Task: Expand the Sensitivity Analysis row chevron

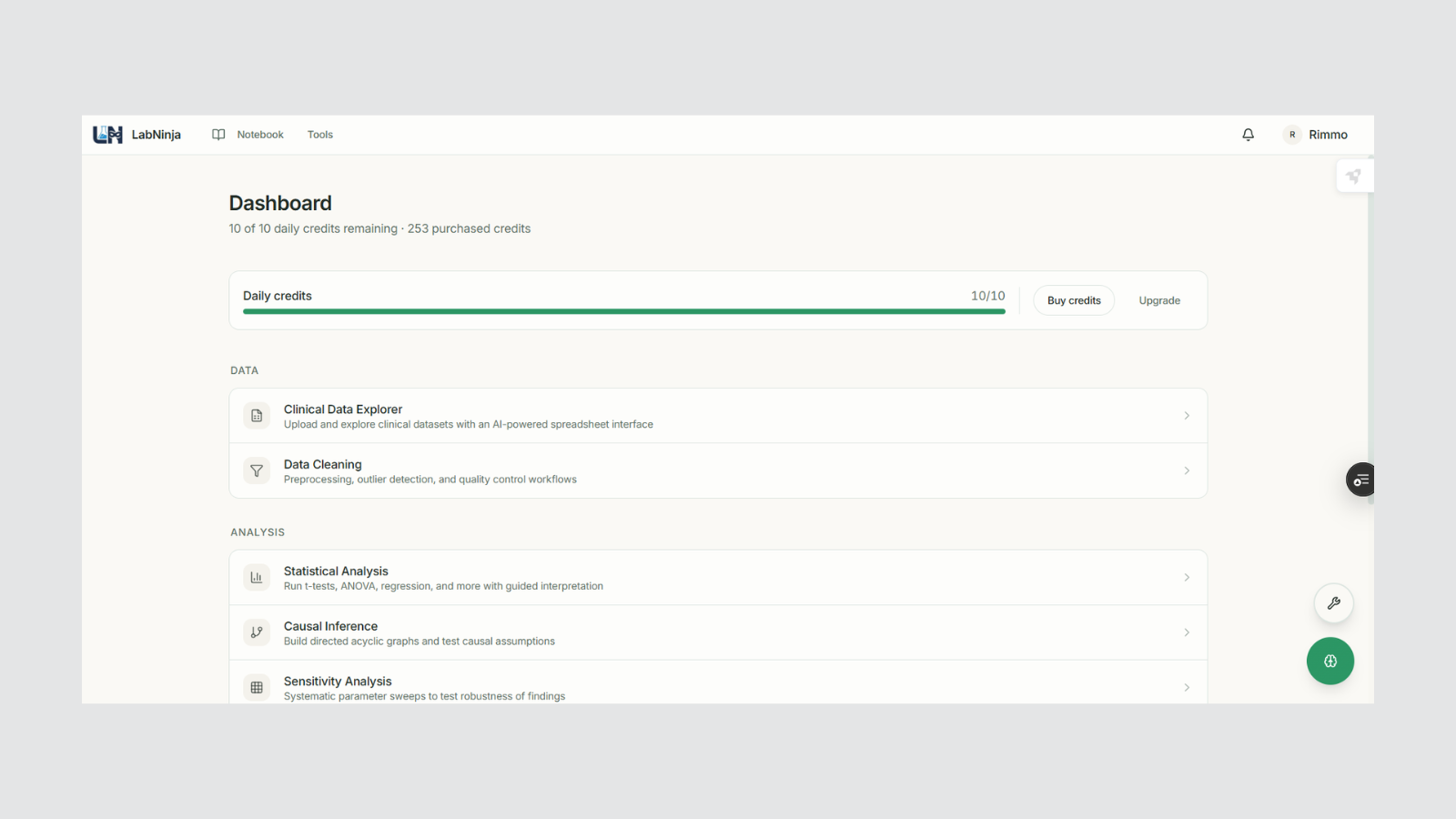Action: (1187, 687)
